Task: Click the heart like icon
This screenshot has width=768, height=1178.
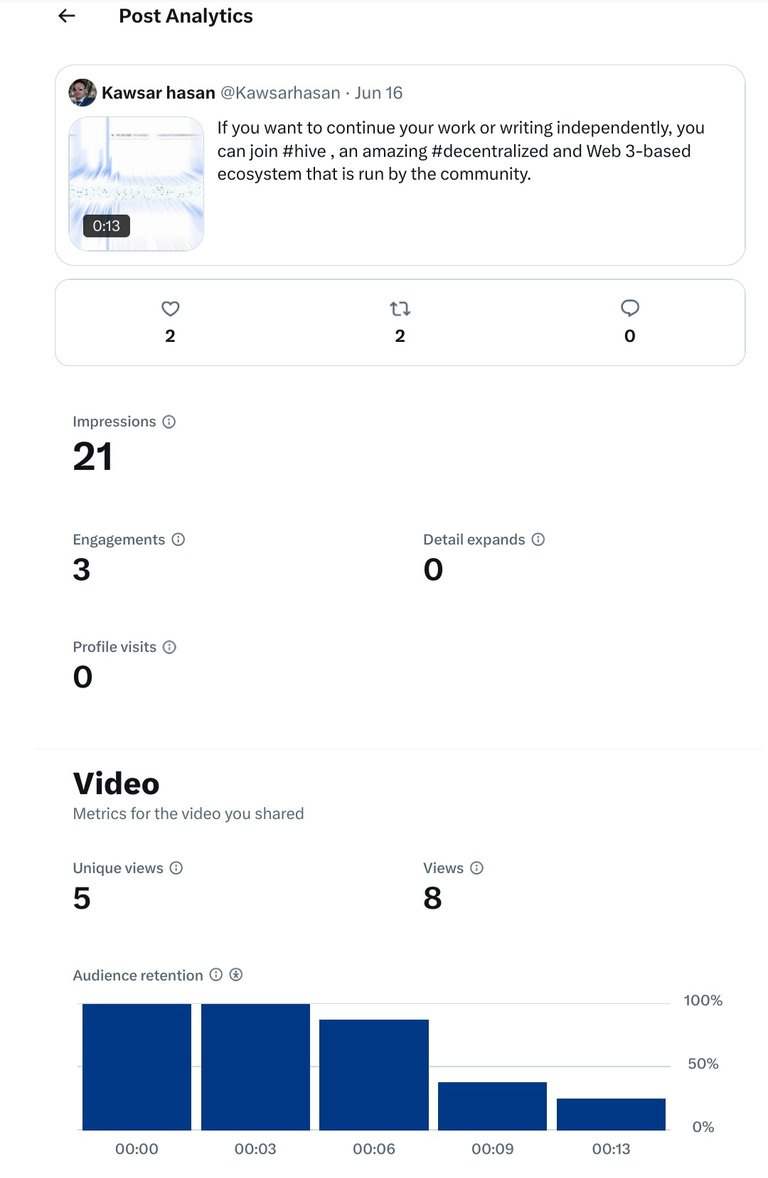Action: tap(171, 308)
